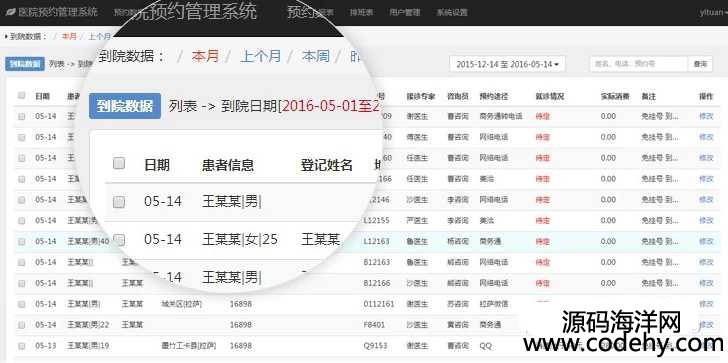Select the magnified 本月 filter link
Viewport: 728px width, 363px height.
click(205, 56)
